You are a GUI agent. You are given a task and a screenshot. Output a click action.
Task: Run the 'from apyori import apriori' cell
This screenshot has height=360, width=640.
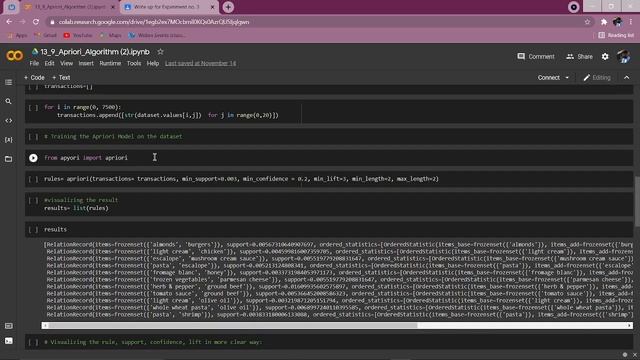pos(33,158)
